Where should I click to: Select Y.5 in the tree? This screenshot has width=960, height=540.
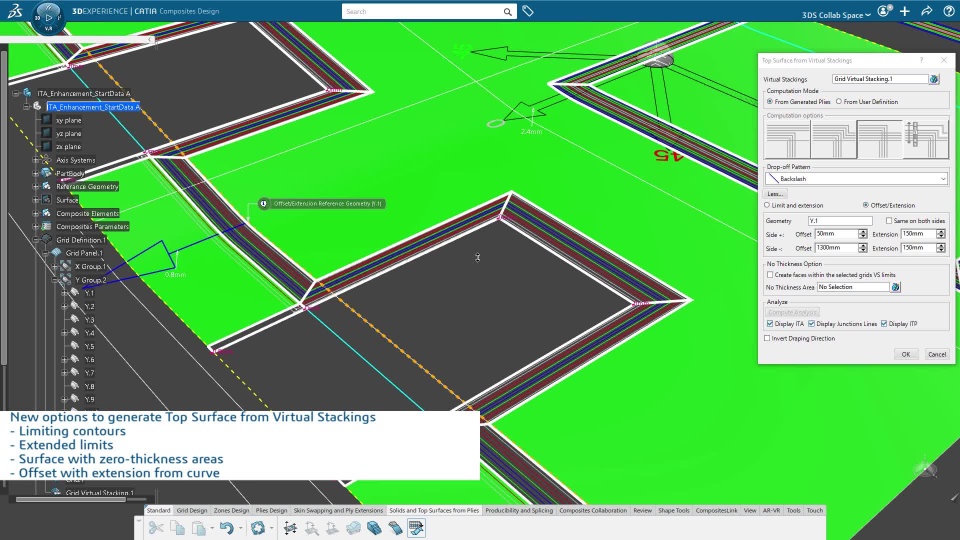(89, 346)
